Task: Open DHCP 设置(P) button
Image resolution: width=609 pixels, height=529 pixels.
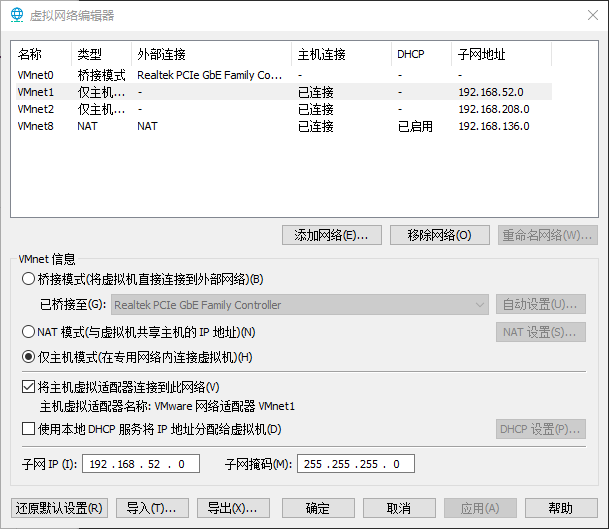Action: [541, 429]
